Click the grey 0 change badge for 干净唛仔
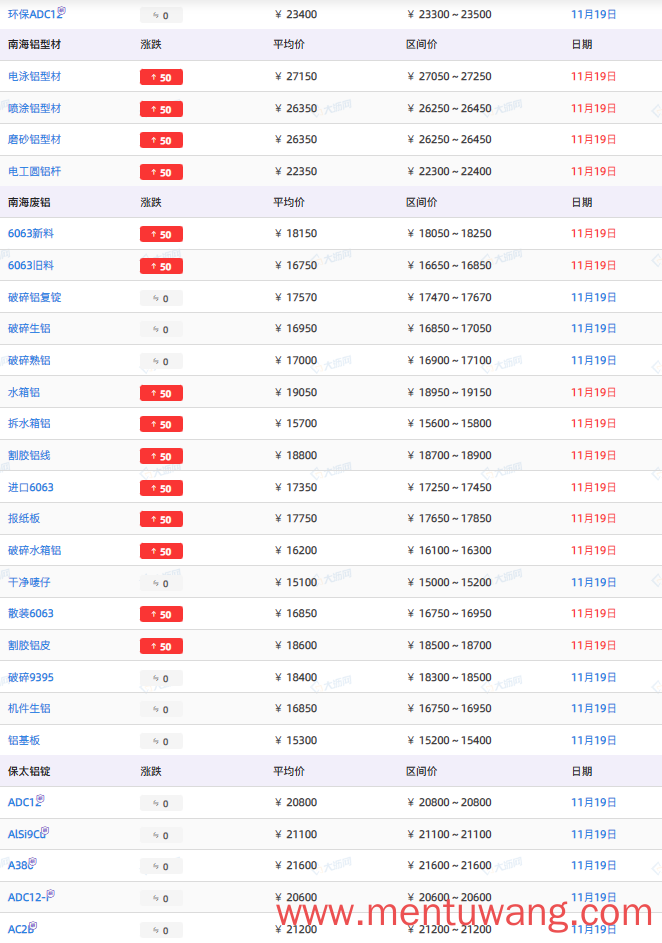This screenshot has width=662, height=943. (x=161, y=583)
